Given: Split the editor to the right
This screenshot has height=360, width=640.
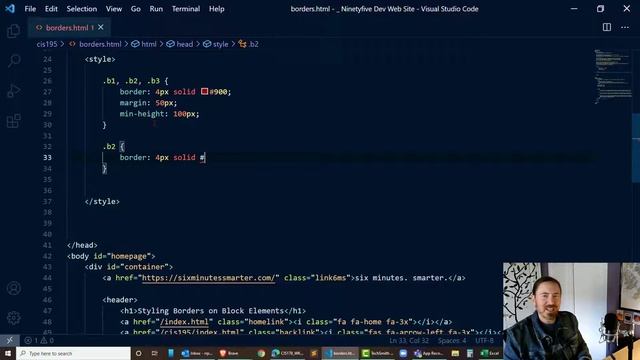Looking at the screenshot, I should click(x=607, y=27).
